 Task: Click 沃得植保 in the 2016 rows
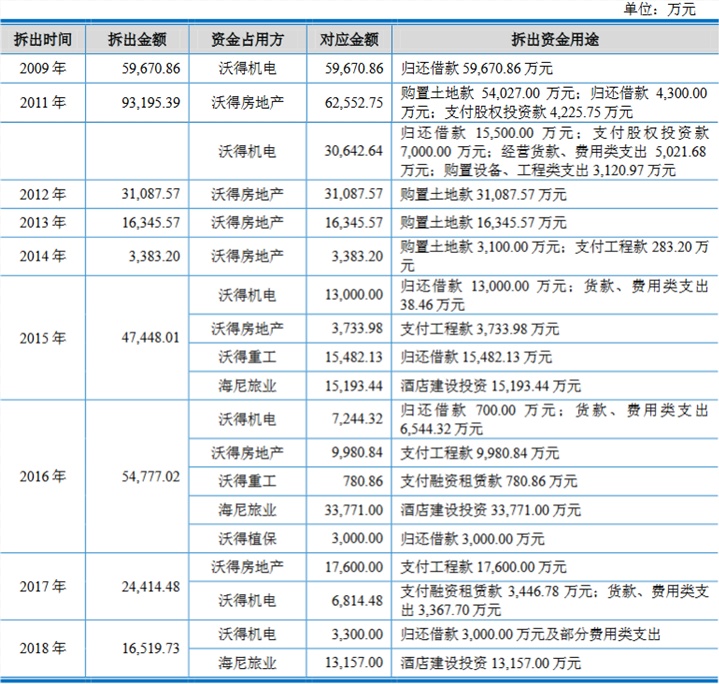[248, 538]
